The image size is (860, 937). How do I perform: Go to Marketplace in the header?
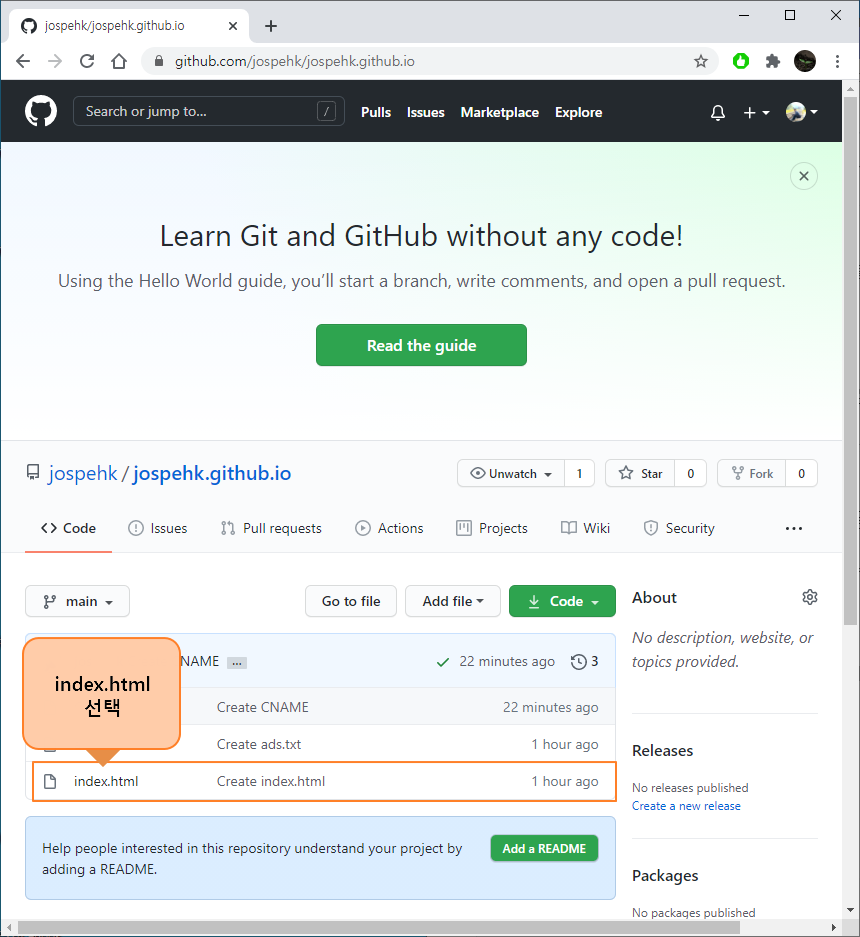[x=500, y=112]
